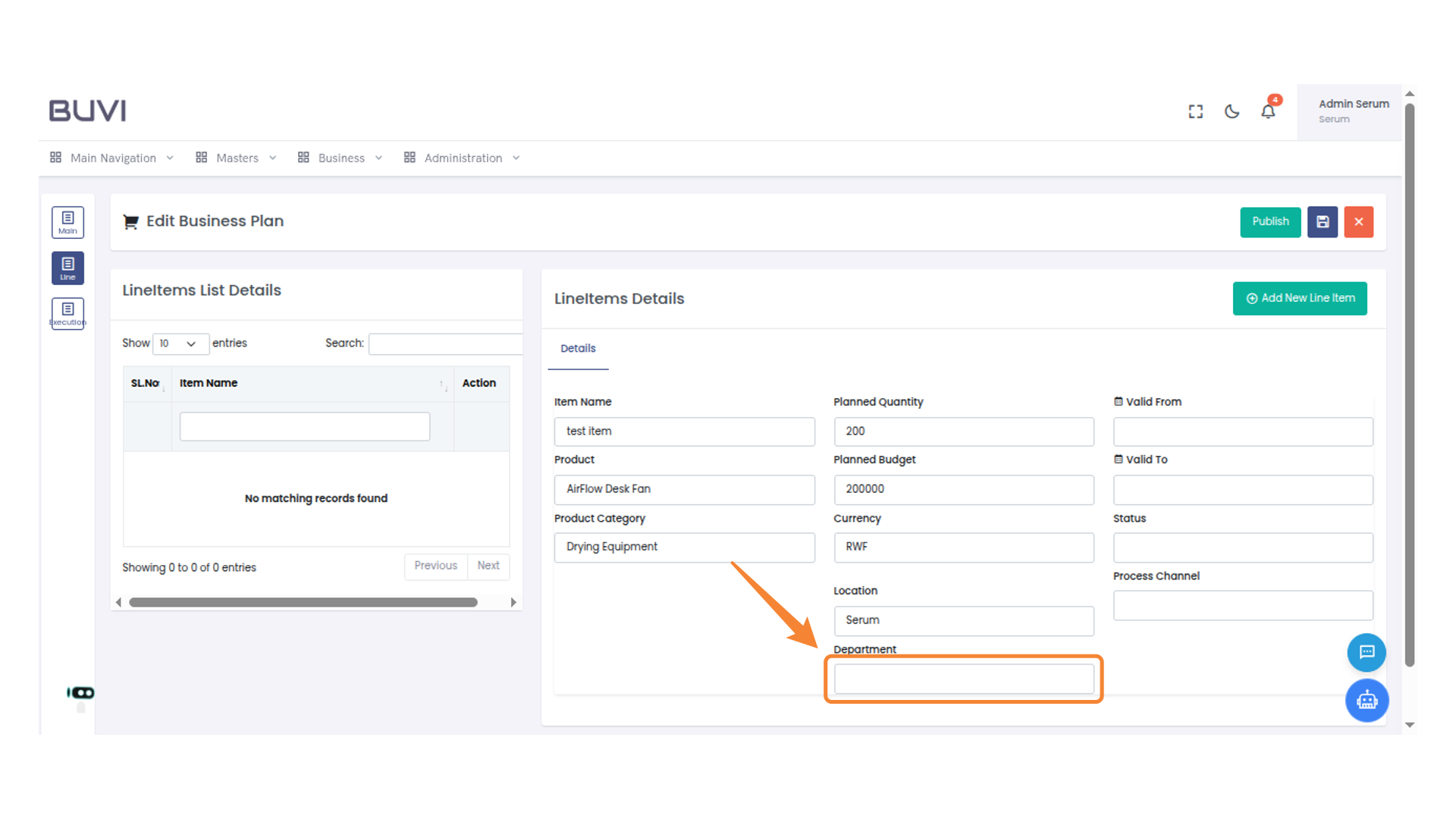1456x819 pixels.
Task: Toggle dark mode moon icon
Action: (1232, 111)
